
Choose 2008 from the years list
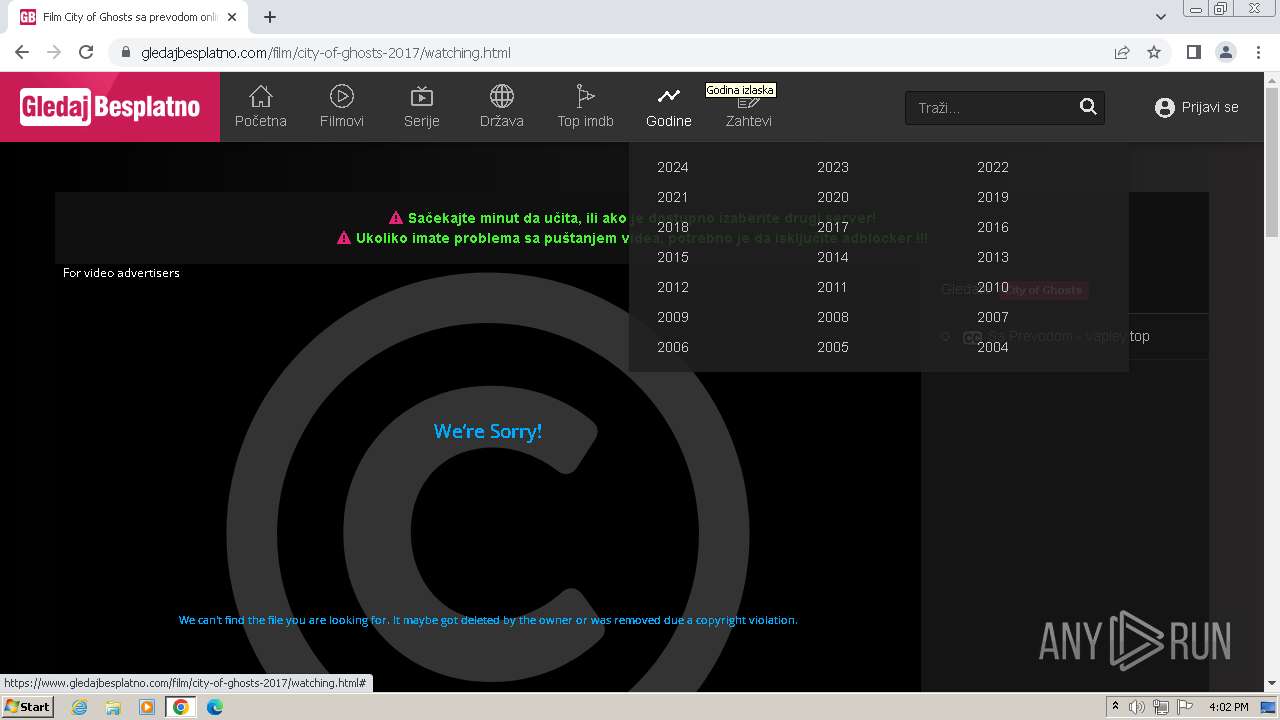coord(833,317)
